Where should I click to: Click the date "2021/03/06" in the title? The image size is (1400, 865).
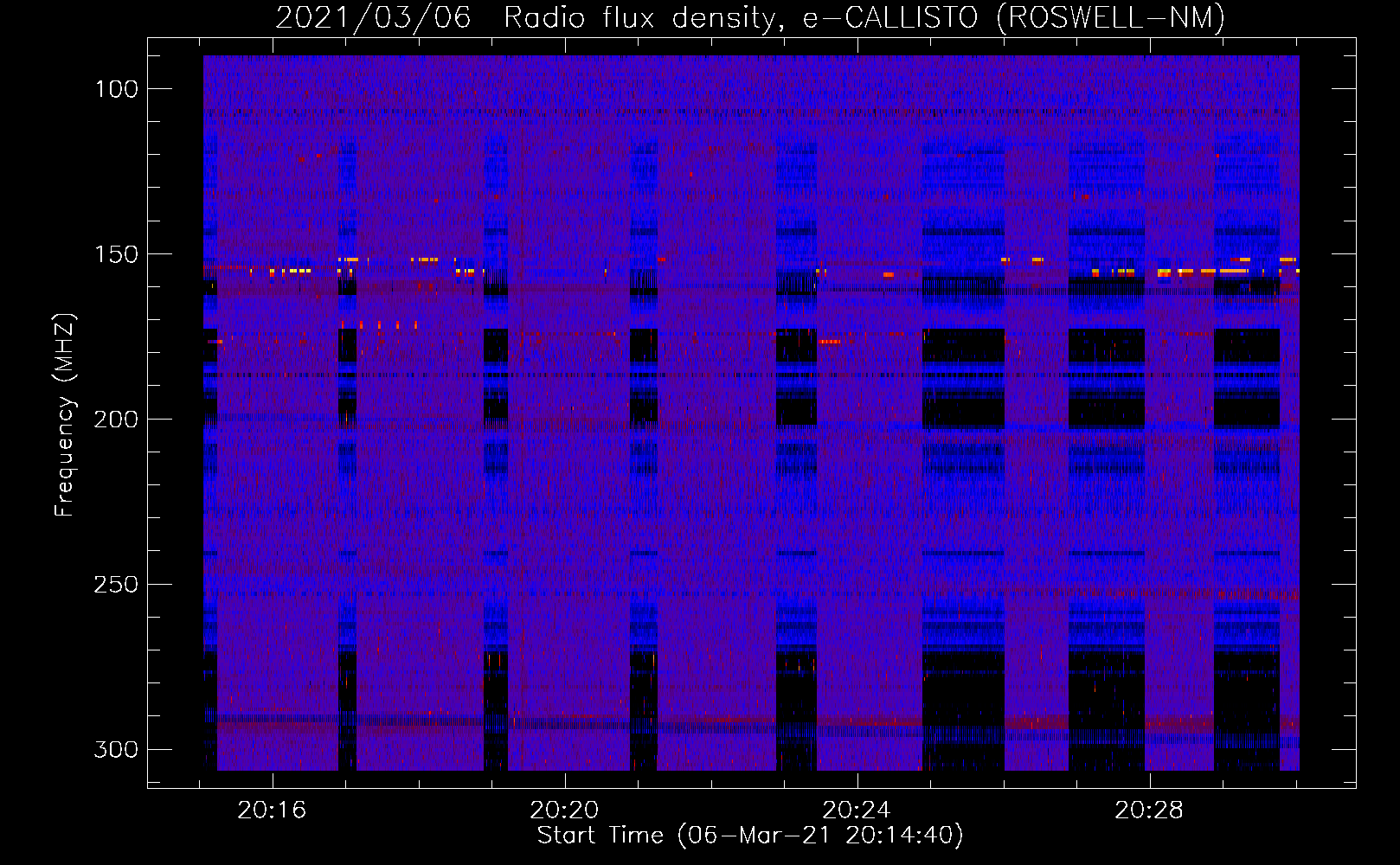tap(373, 17)
